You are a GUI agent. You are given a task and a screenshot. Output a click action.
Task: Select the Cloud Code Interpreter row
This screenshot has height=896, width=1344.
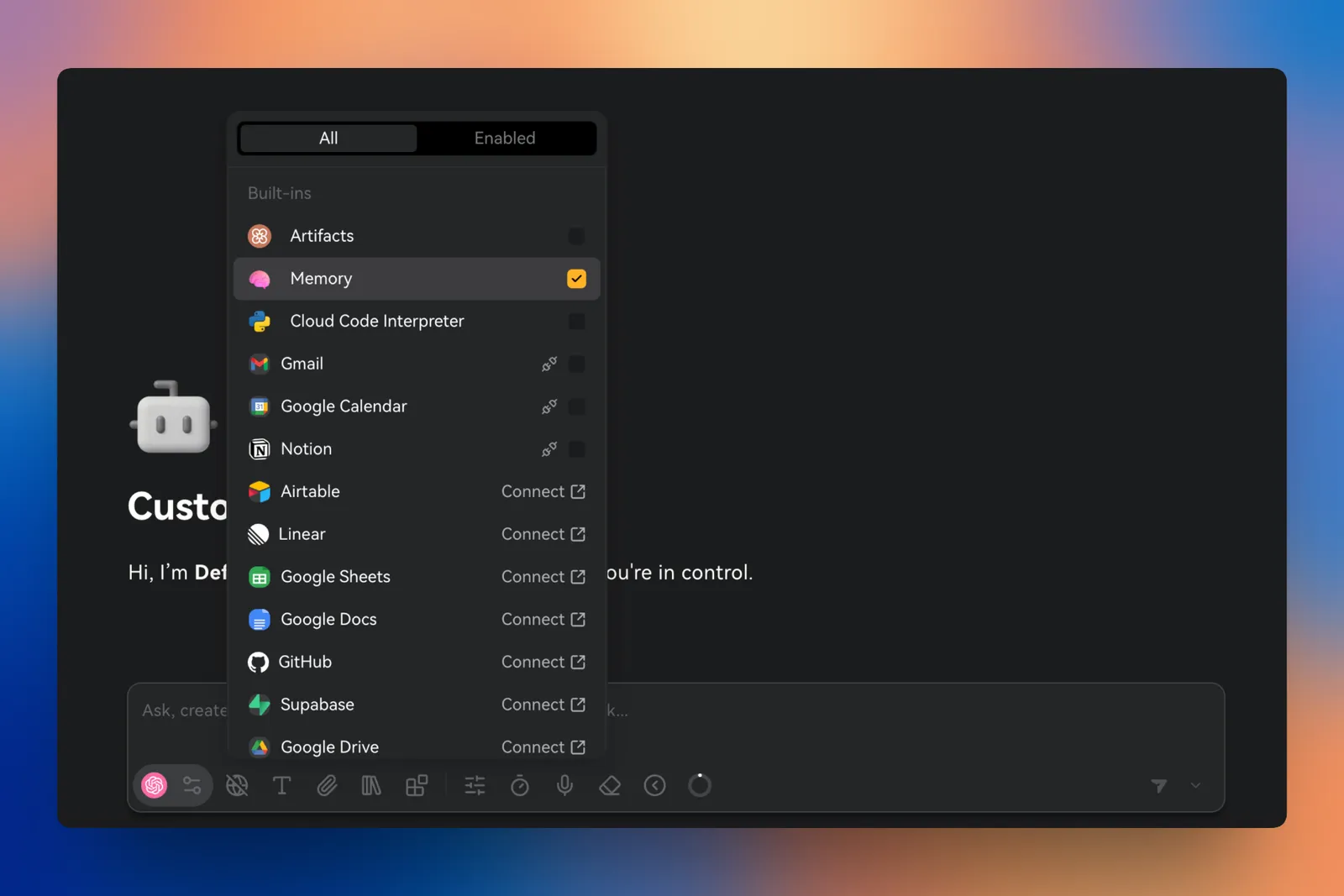coord(417,321)
